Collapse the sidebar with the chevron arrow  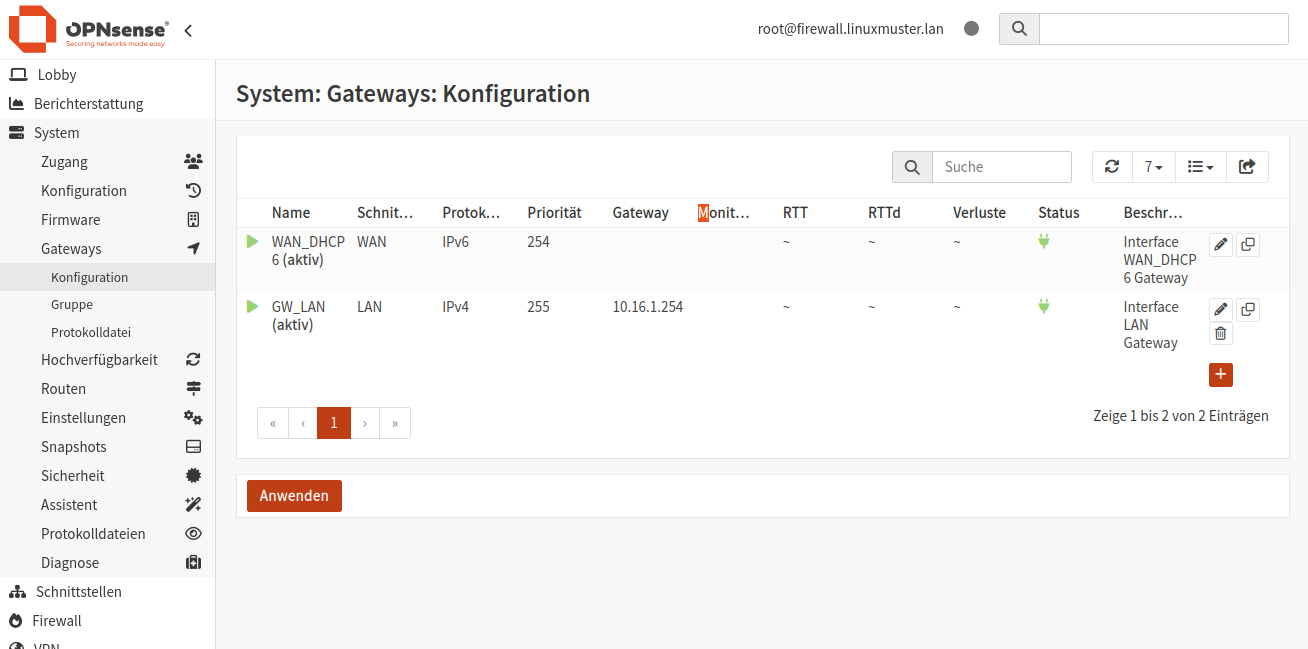pos(188,31)
